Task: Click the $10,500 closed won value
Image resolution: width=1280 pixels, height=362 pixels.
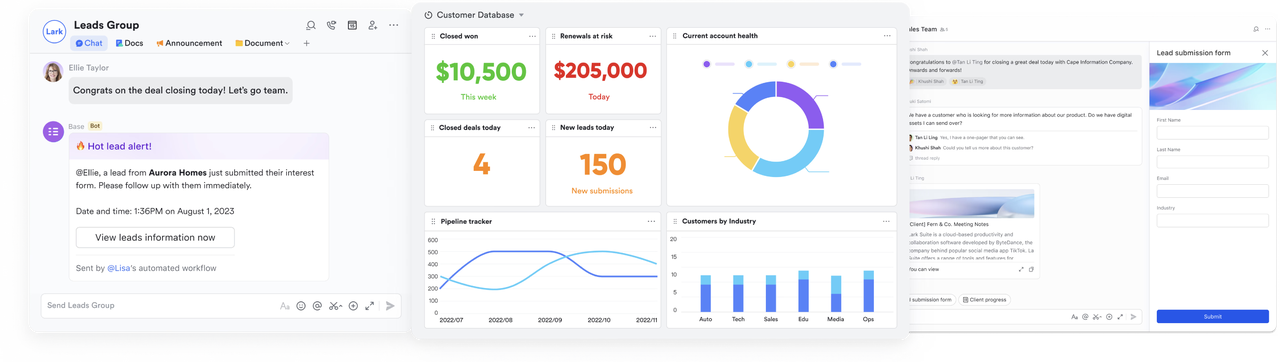Action: pos(481,72)
